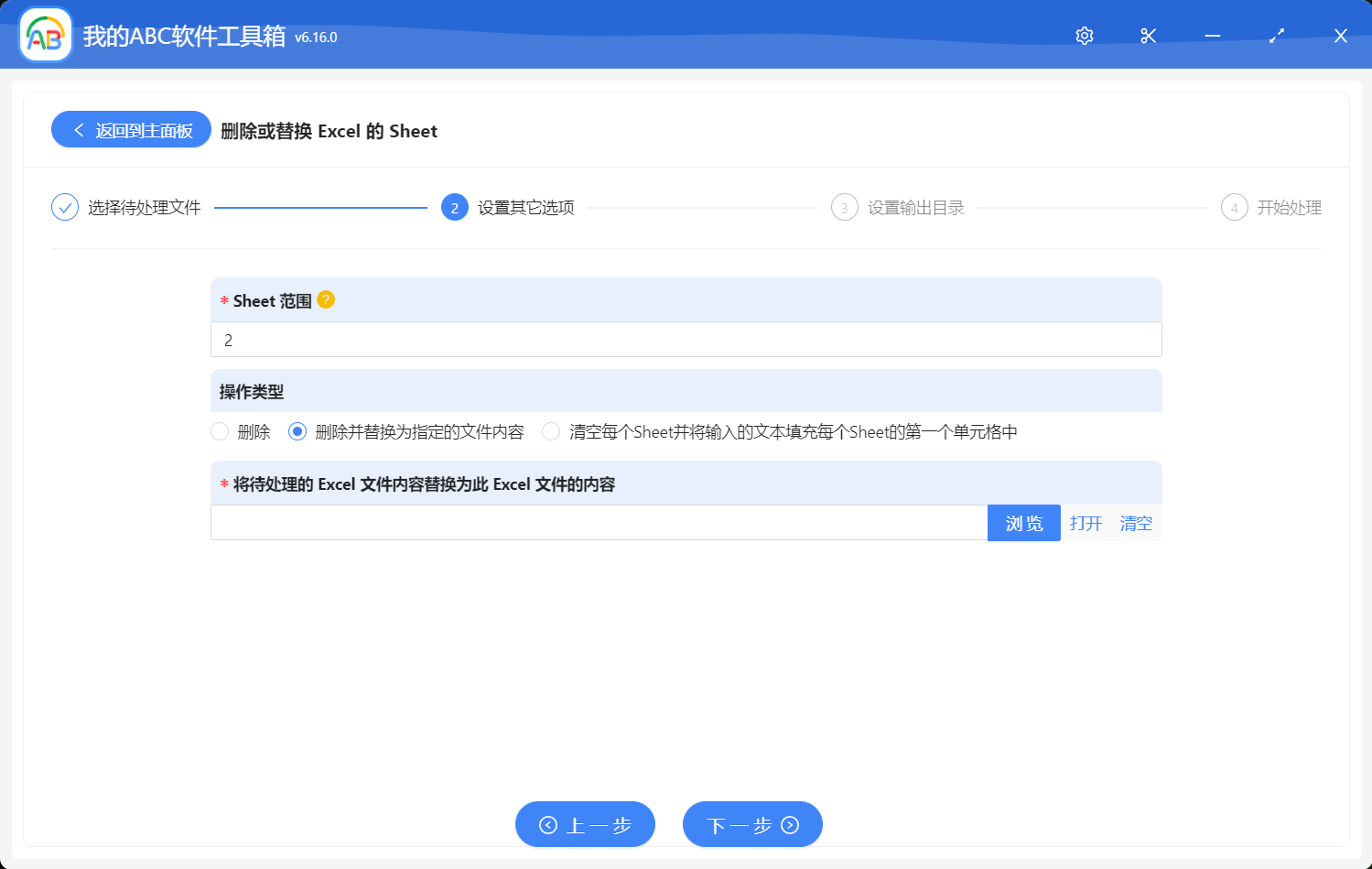Click the blue step 2 circle icon
The height and width of the screenshot is (869, 1372).
pos(455,207)
